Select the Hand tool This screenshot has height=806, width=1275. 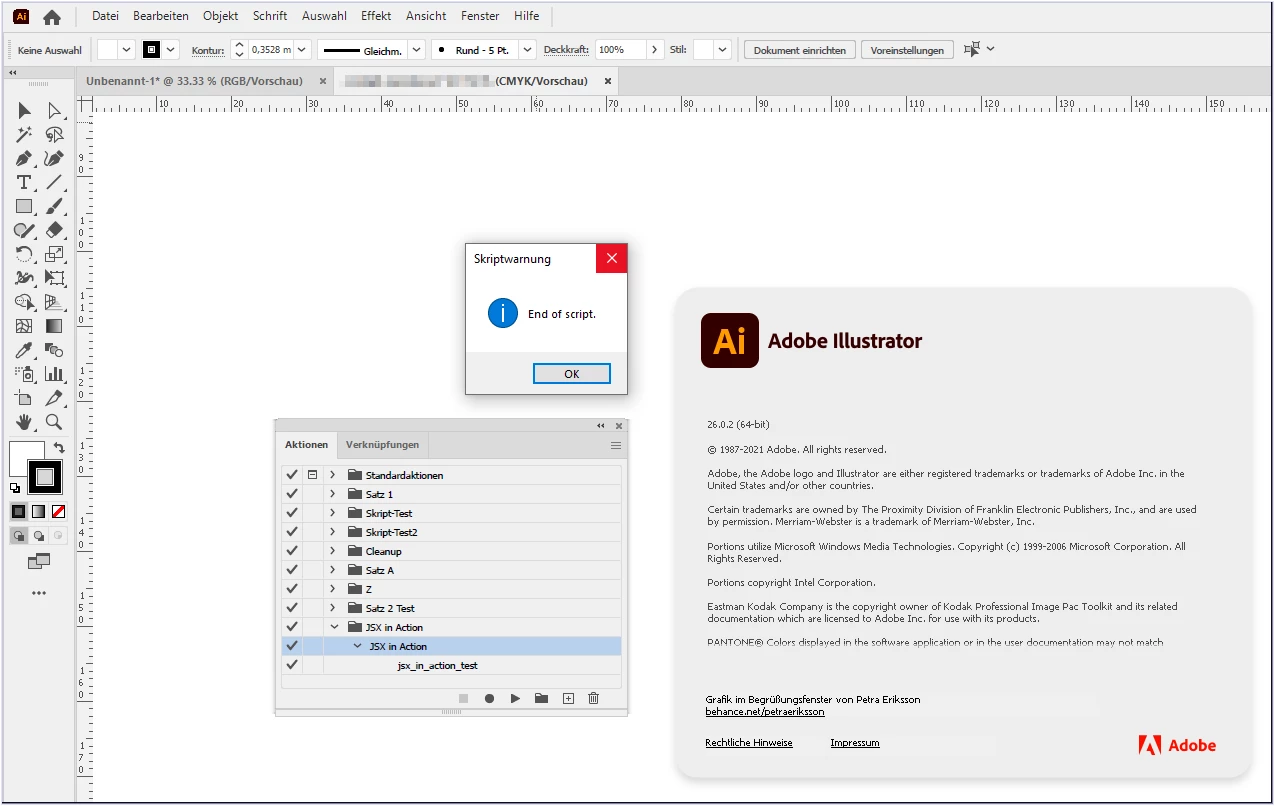(x=24, y=422)
